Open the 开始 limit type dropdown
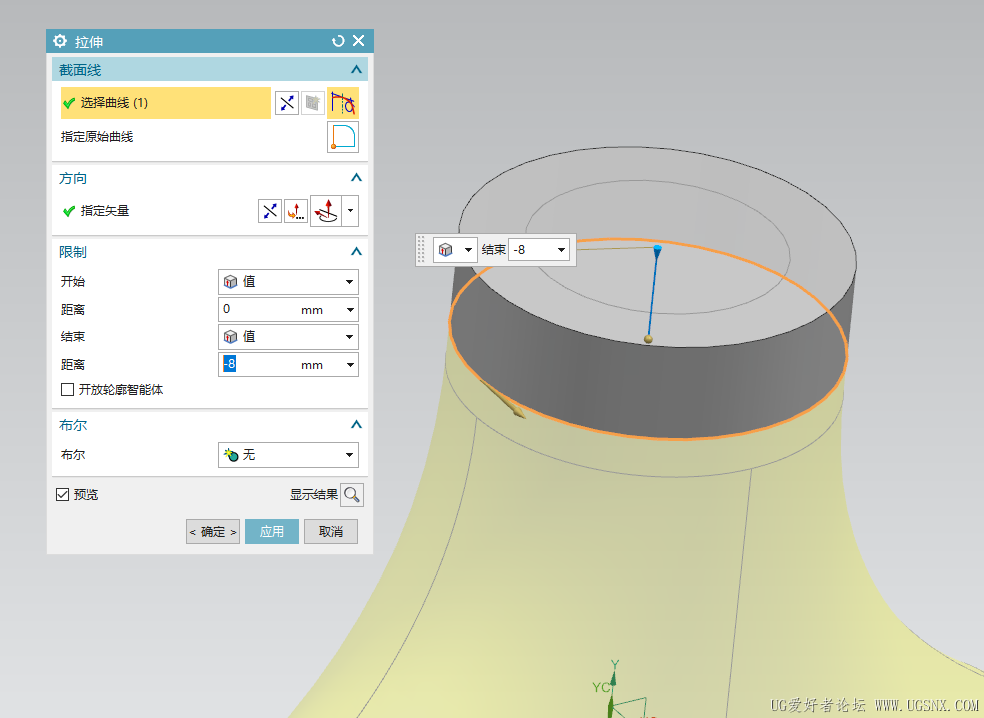984x718 pixels. 288,282
